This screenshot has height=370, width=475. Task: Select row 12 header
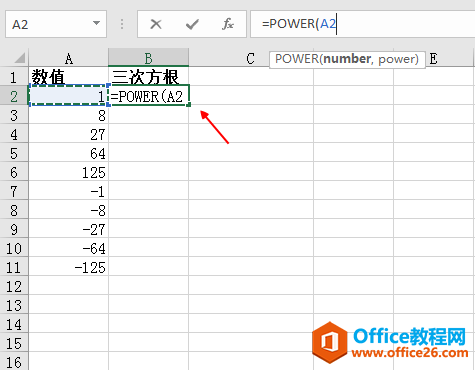click(x=14, y=286)
